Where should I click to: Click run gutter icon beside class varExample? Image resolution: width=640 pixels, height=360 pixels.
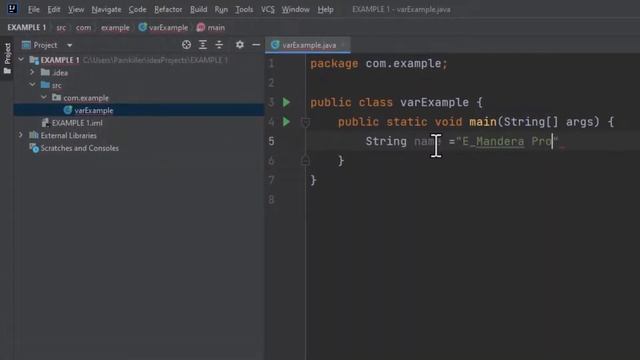[x=287, y=102]
